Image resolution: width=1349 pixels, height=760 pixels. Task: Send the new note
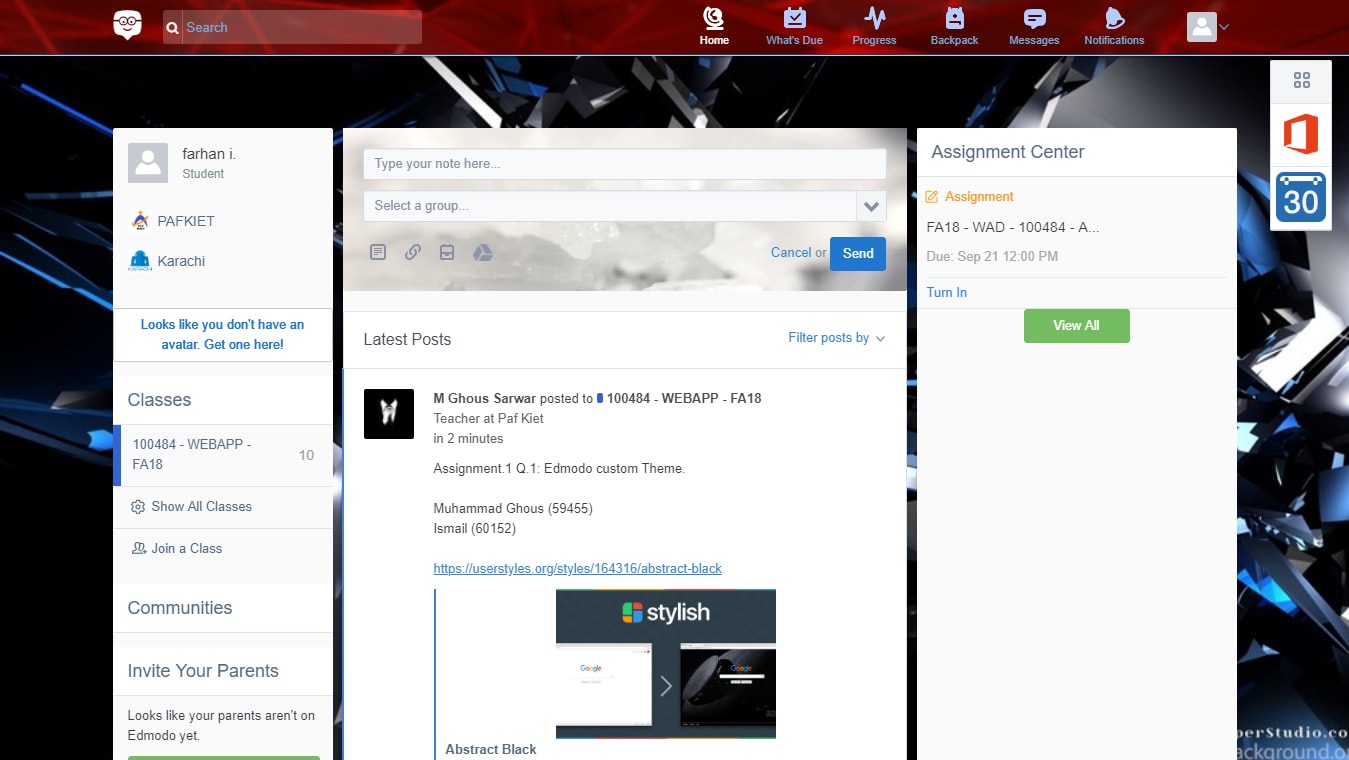click(857, 253)
